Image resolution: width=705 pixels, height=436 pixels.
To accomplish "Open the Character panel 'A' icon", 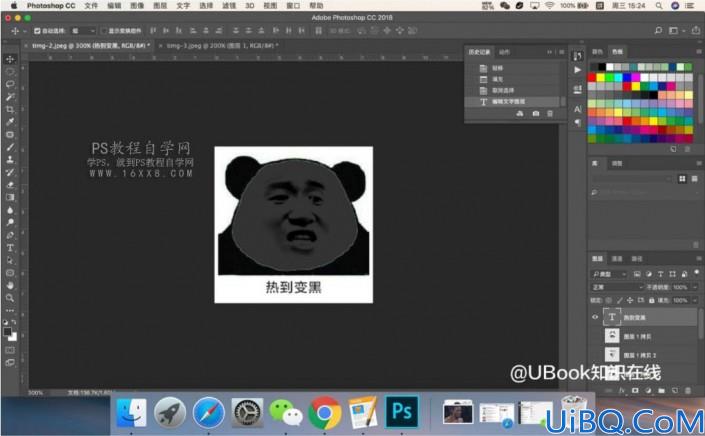I will point(577,109).
